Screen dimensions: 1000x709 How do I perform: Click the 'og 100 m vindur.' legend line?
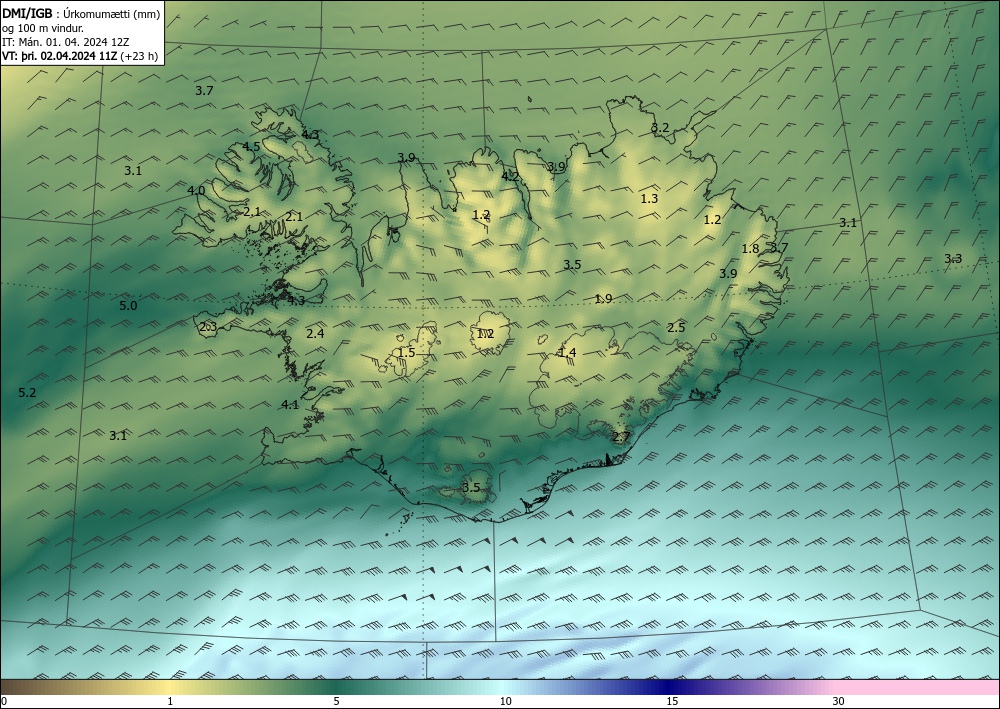pos(43,28)
